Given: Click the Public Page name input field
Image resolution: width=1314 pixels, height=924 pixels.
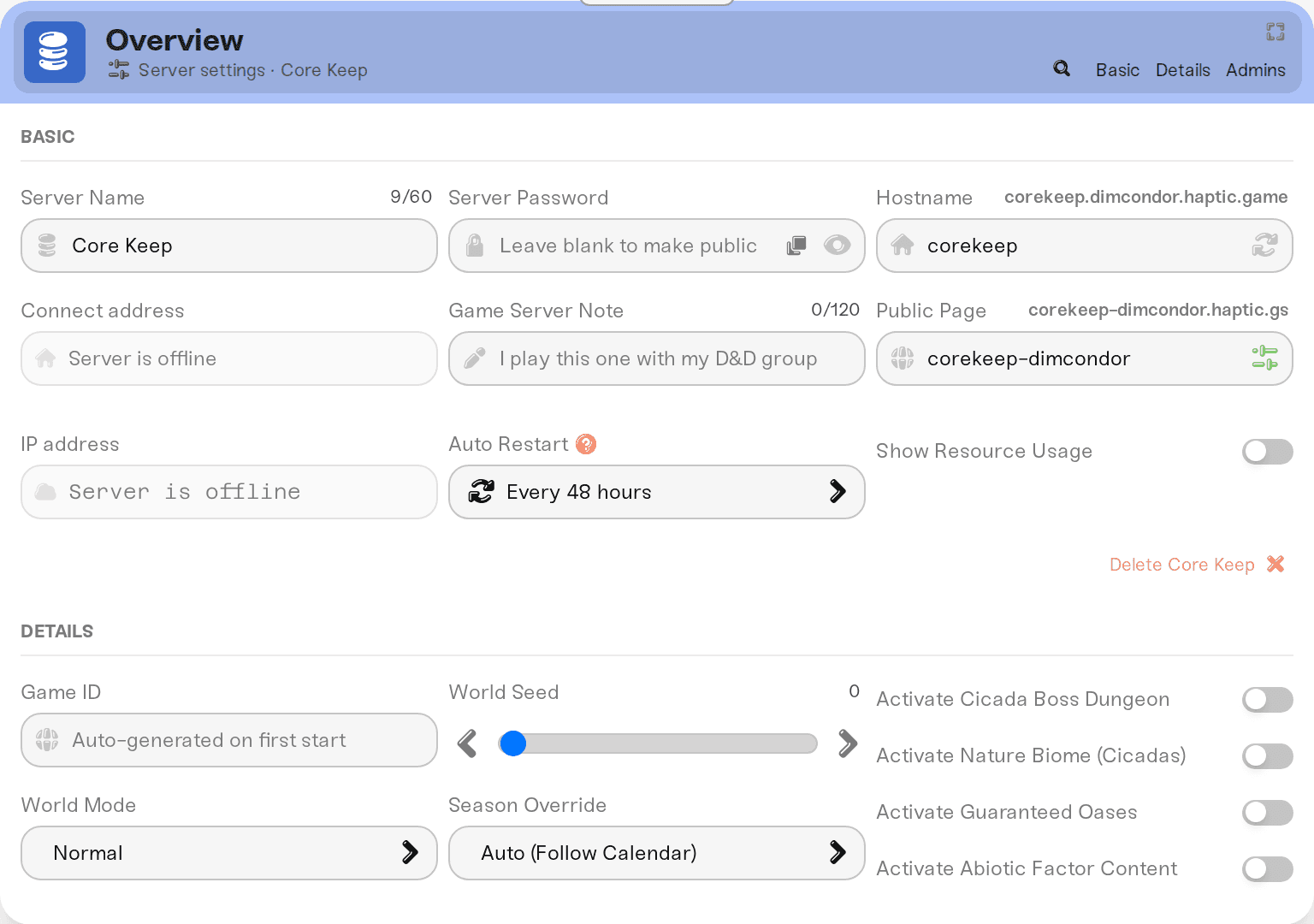Looking at the screenshot, I should pos(1085,358).
